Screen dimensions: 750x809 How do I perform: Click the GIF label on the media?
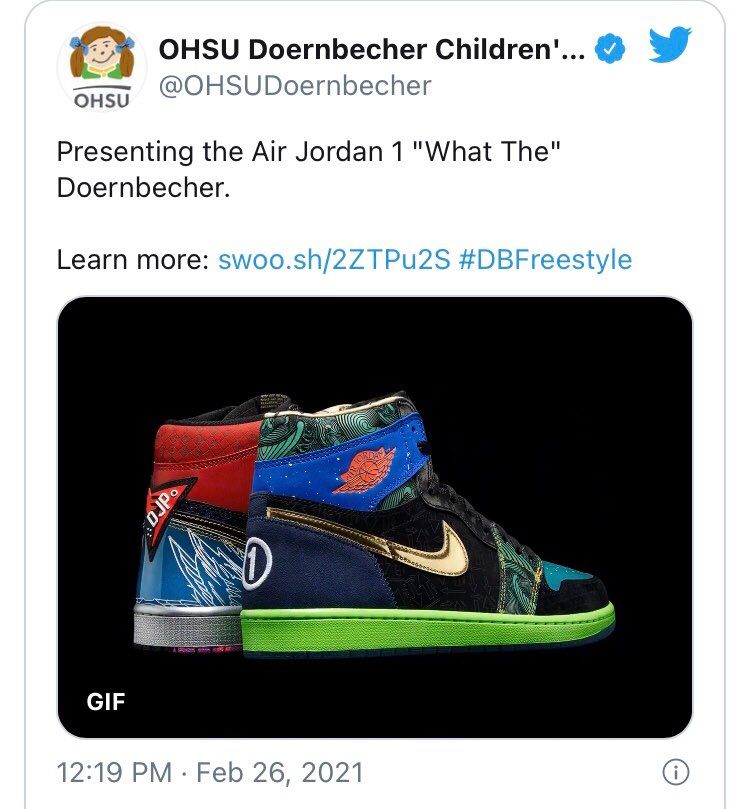tap(106, 702)
